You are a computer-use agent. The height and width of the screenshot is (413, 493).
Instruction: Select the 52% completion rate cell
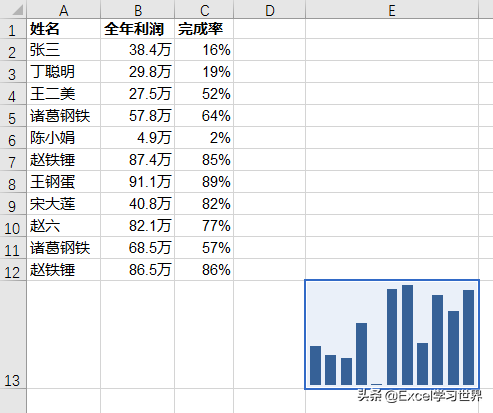[204, 94]
